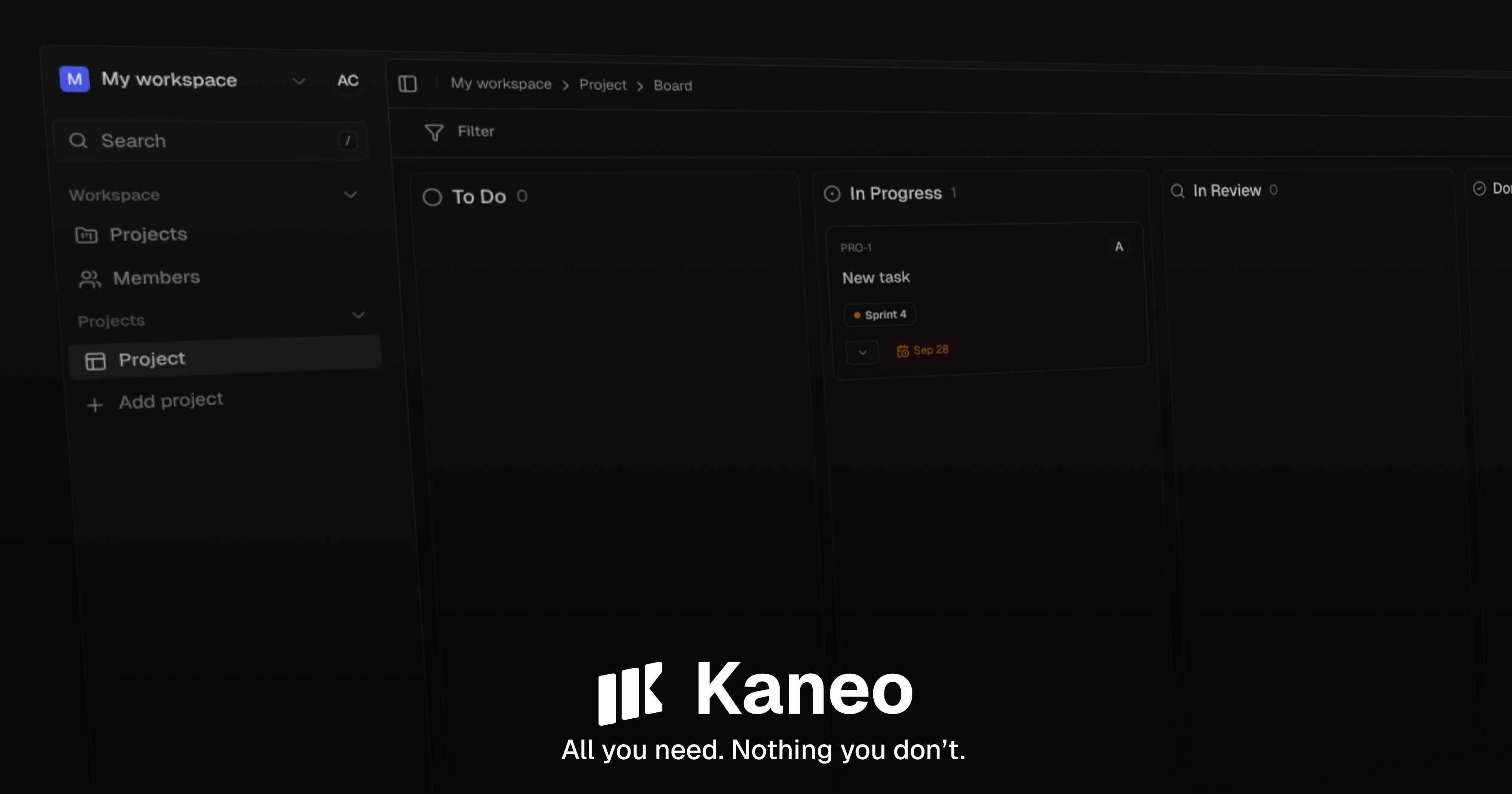Click the Kaneo logo mark
The width and height of the screenshot is (1512, 794).
pyautogui.click(x=630, y=693)
